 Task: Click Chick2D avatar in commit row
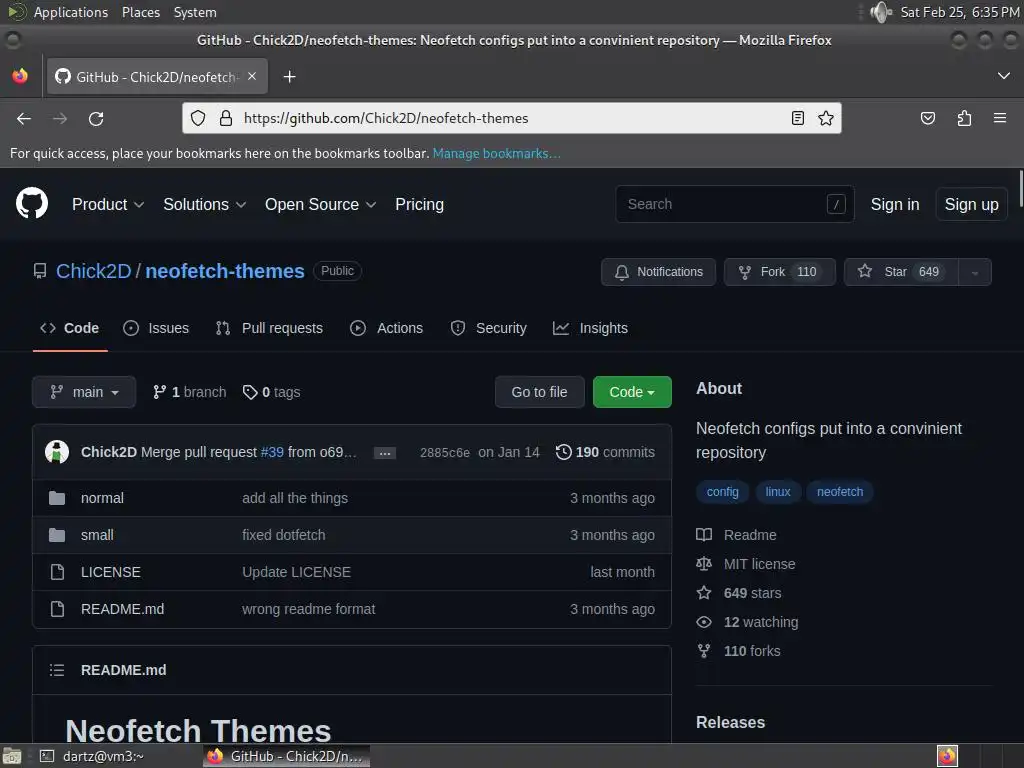pyautogui.click(x=57, y=452)
